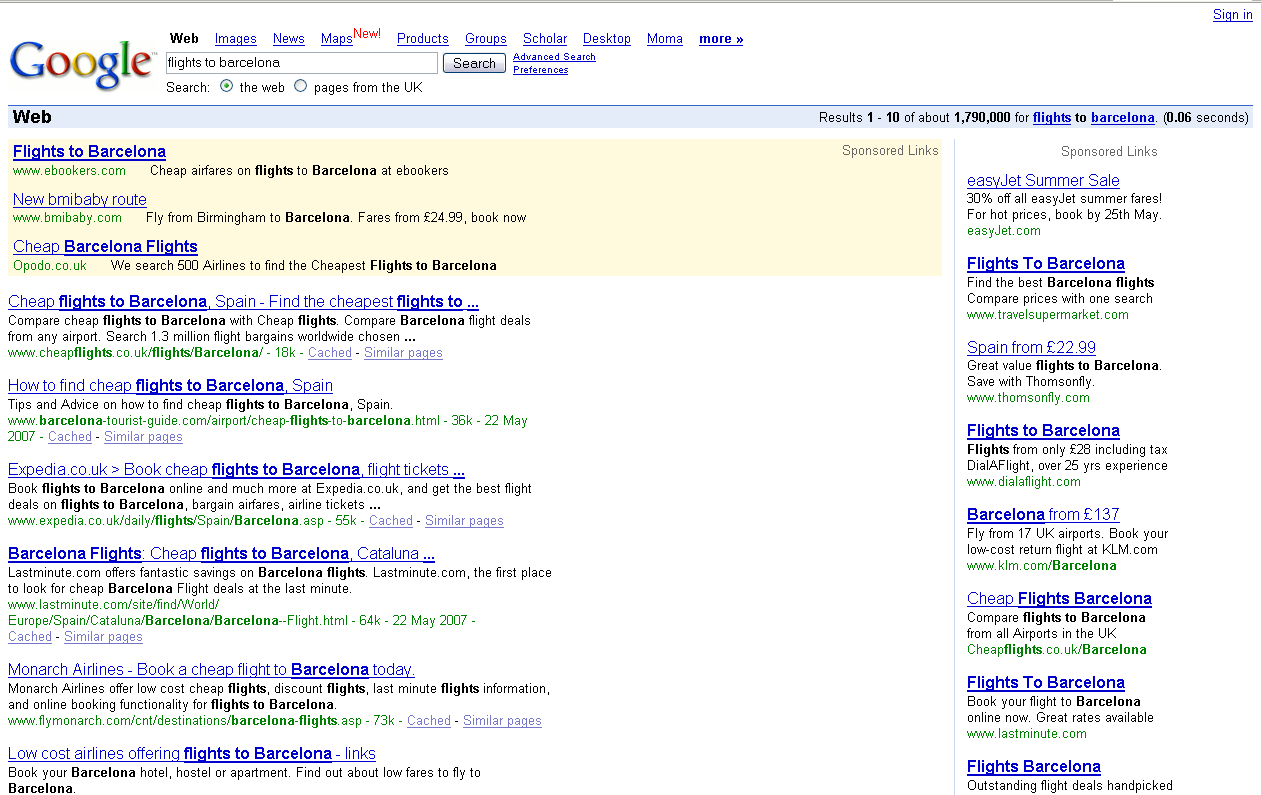Open the "Flights Barcelona" handpicked deals ad
This screenshot has height=795, width=1261.
click(1034, 767)
